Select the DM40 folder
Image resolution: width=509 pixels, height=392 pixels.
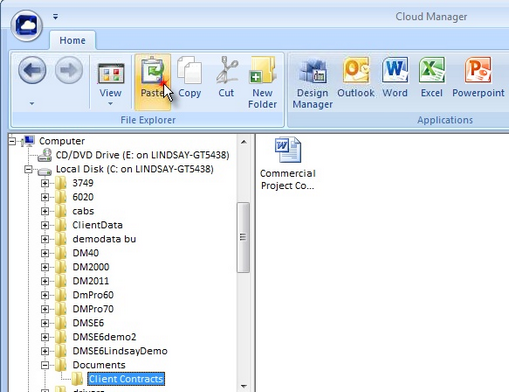point(85,253)
